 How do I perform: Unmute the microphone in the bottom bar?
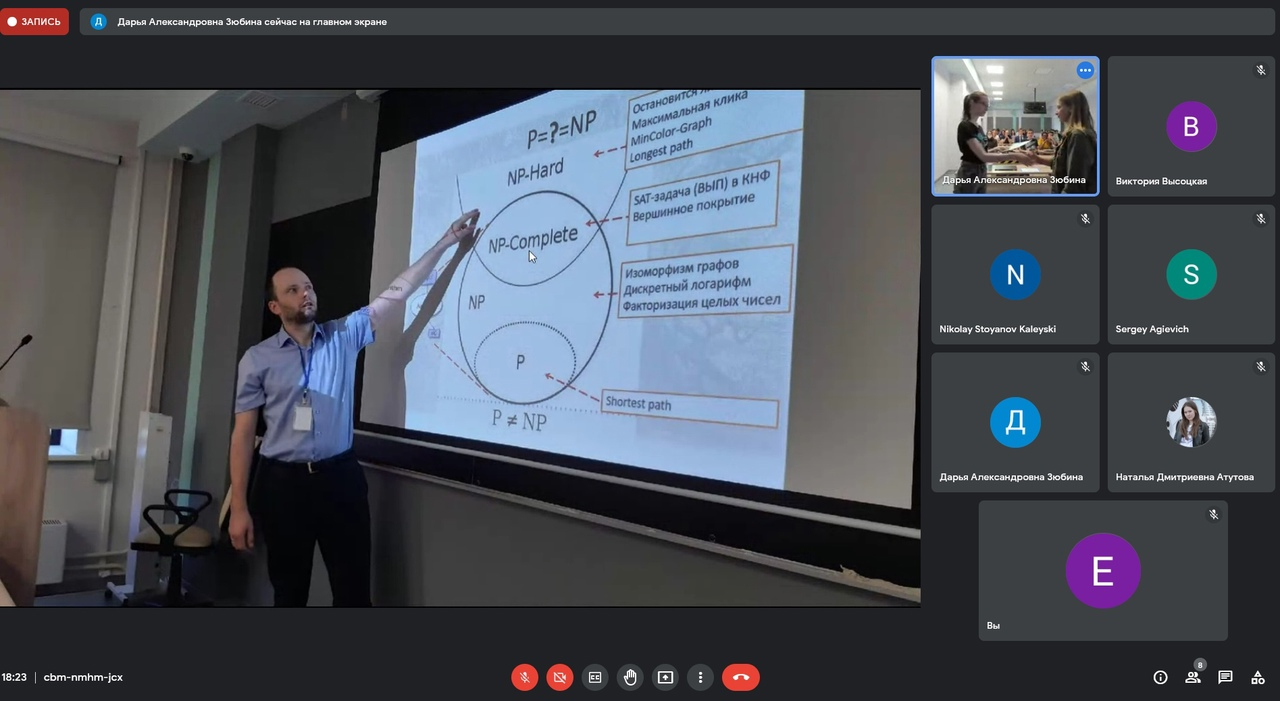coord(524,677)
